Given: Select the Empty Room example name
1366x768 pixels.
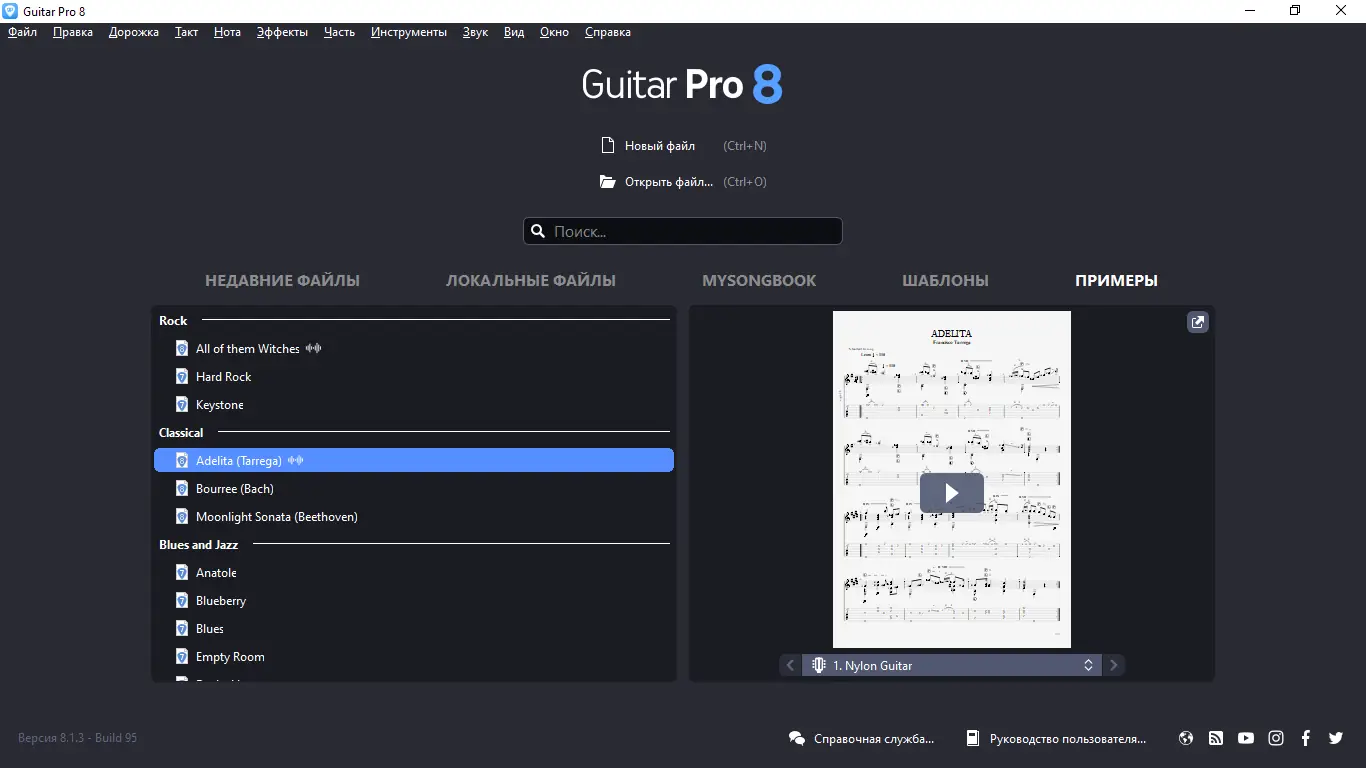Looking at the screenshot, I should (230, 657).
